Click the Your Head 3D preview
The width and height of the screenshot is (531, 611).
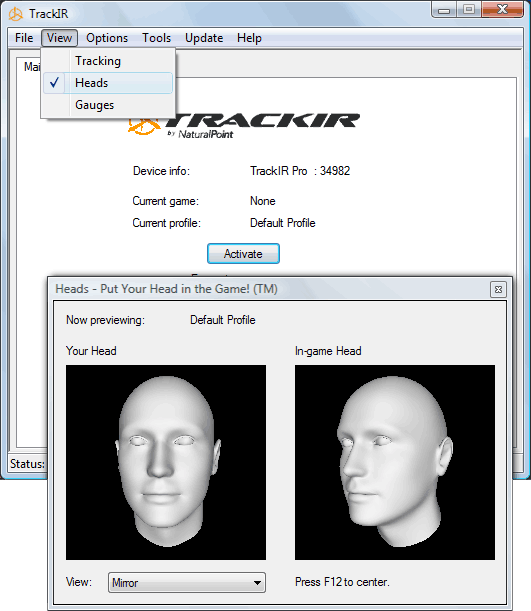166,462
